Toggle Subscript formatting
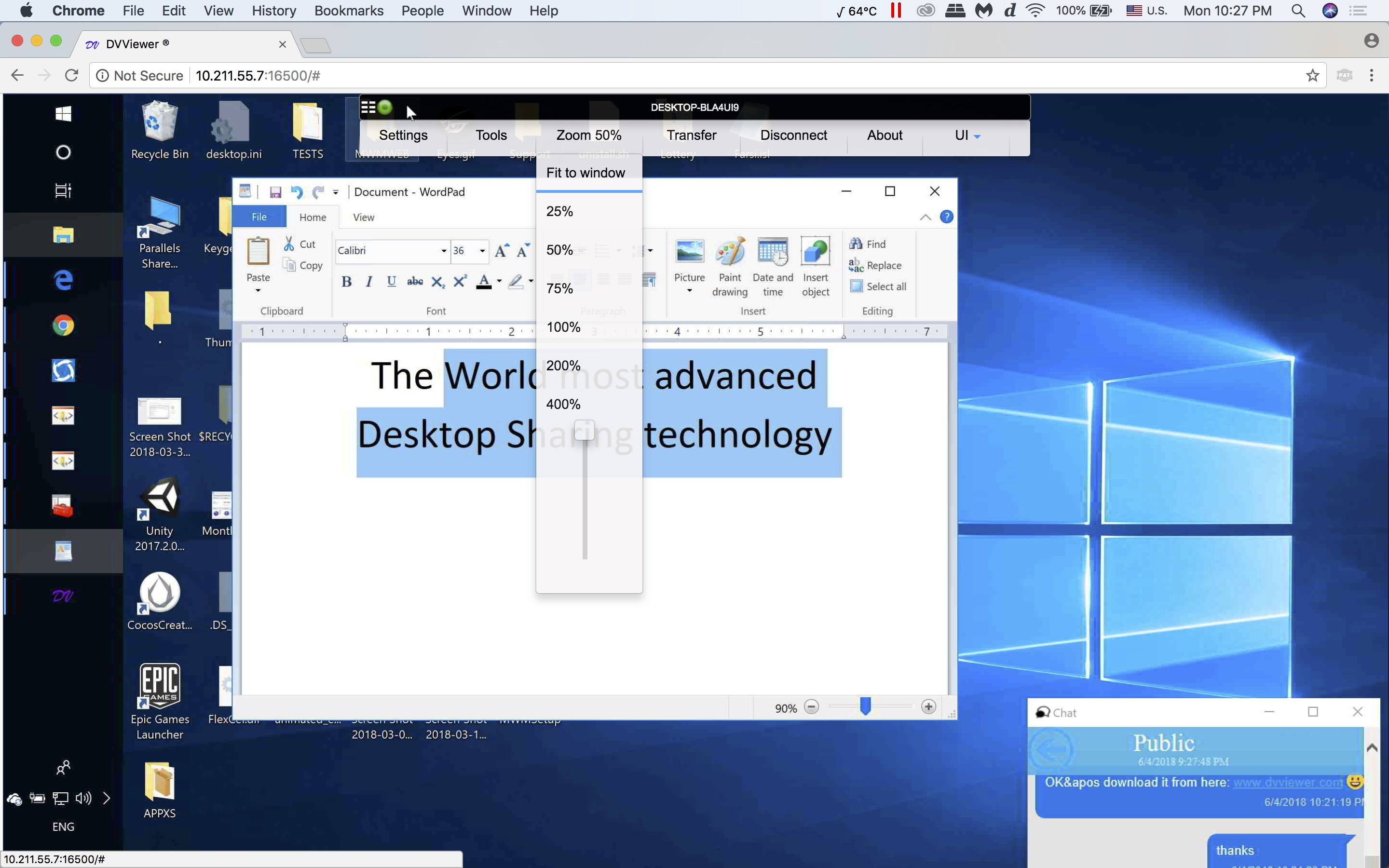The image size is (1389, 868). click(x=437, y=282)
